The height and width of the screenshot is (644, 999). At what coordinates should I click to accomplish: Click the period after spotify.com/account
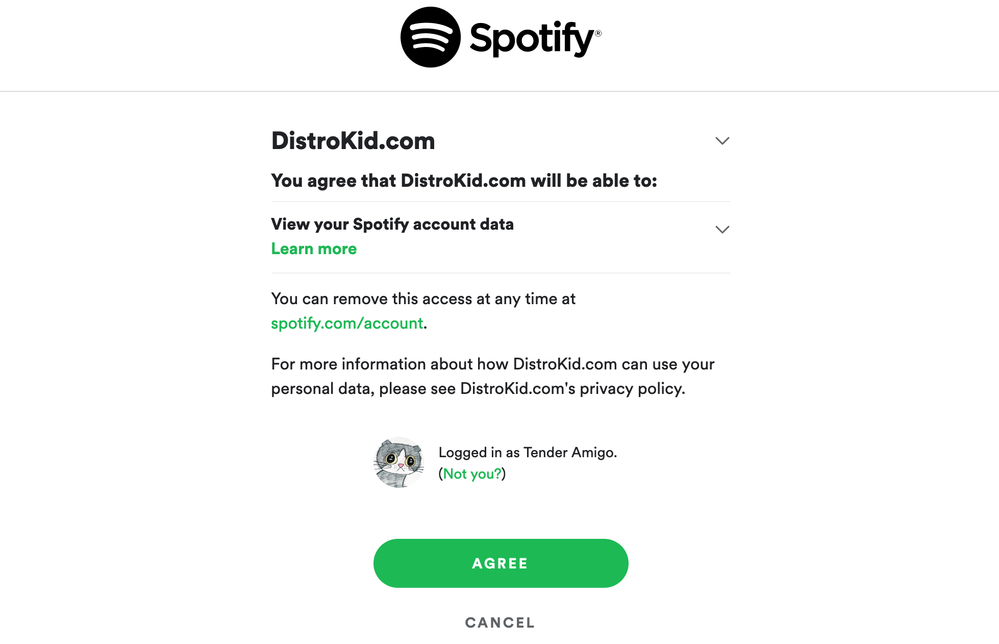(426, 327)
